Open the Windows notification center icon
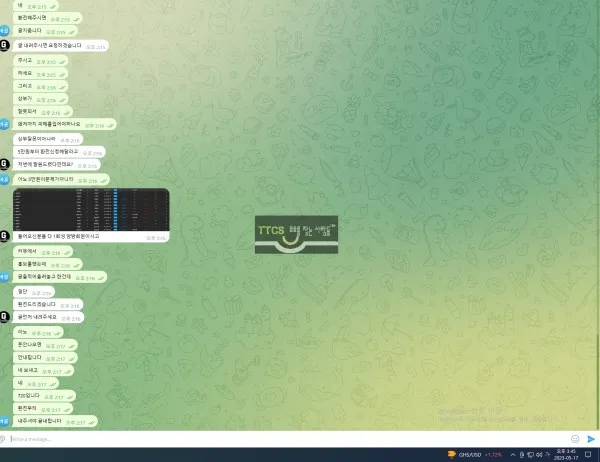The image size is (600, 462). (x=588, y=455)
